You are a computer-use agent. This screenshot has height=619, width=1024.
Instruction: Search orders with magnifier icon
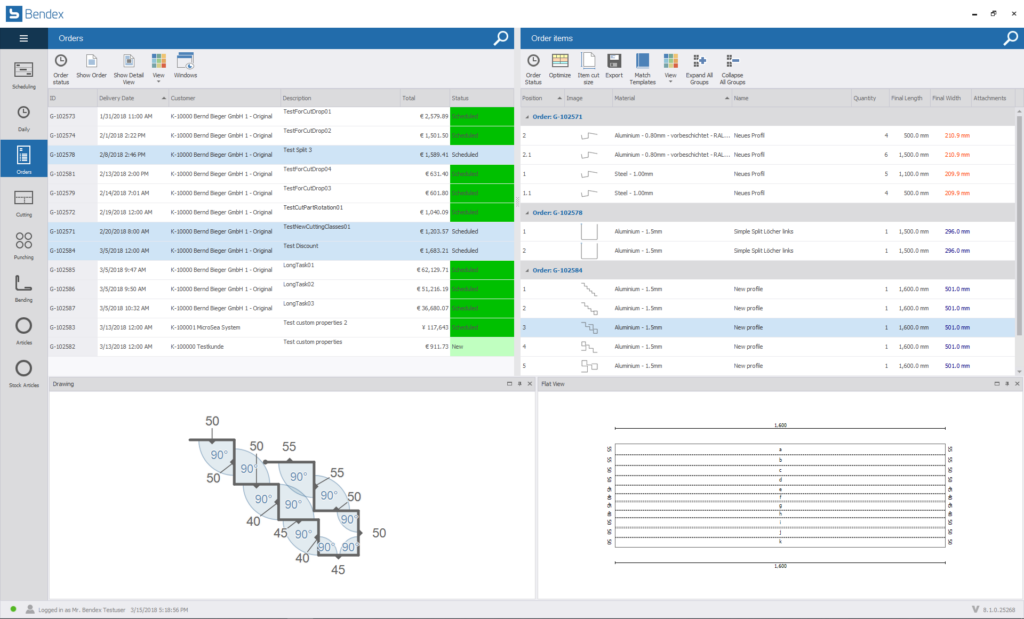(x=501, y=38)
